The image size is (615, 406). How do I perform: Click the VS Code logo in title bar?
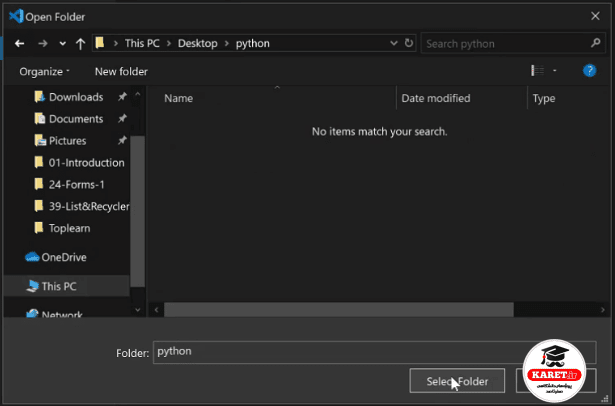[x=16, y=16]
